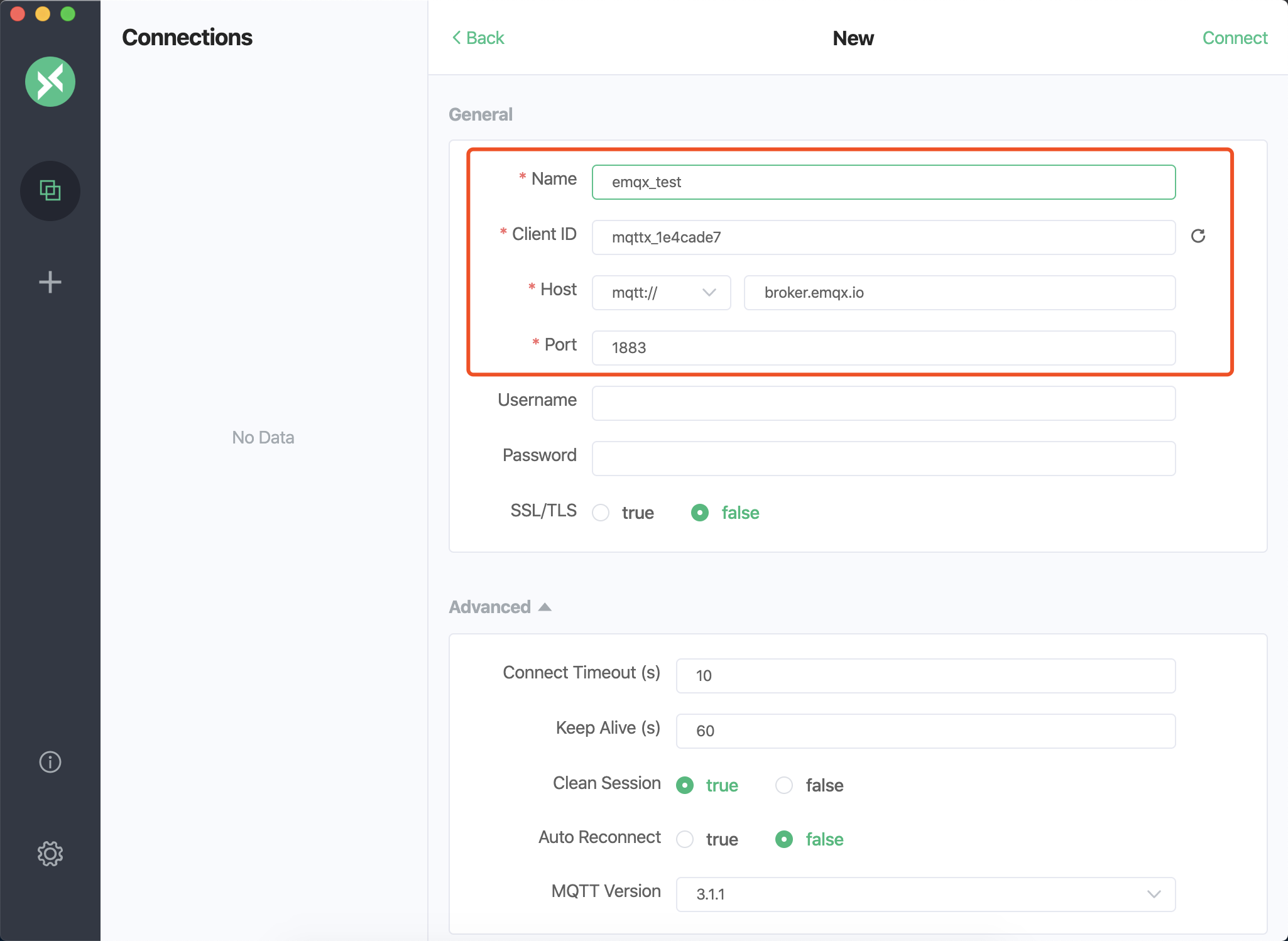Click the Back link

click(478, 38)
